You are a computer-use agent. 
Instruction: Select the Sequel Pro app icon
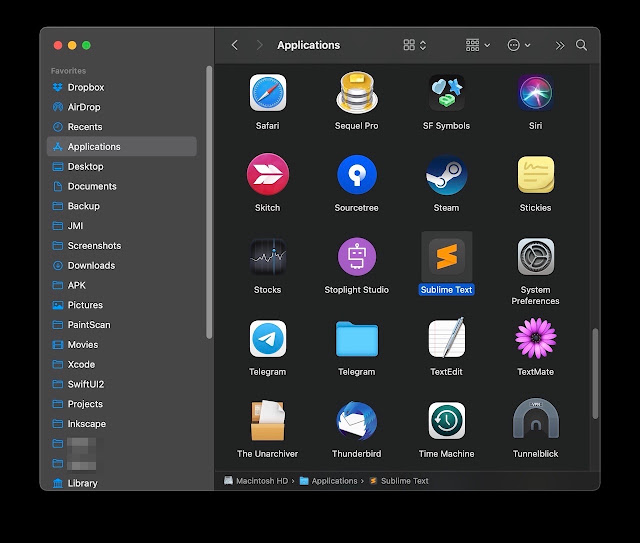[x=357, y=93]
